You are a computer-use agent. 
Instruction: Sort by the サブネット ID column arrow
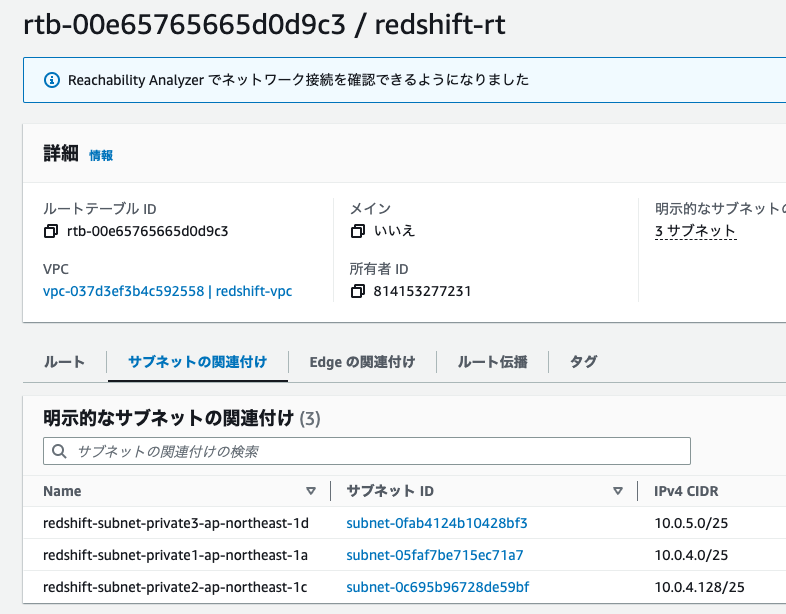tap(618, 491)
